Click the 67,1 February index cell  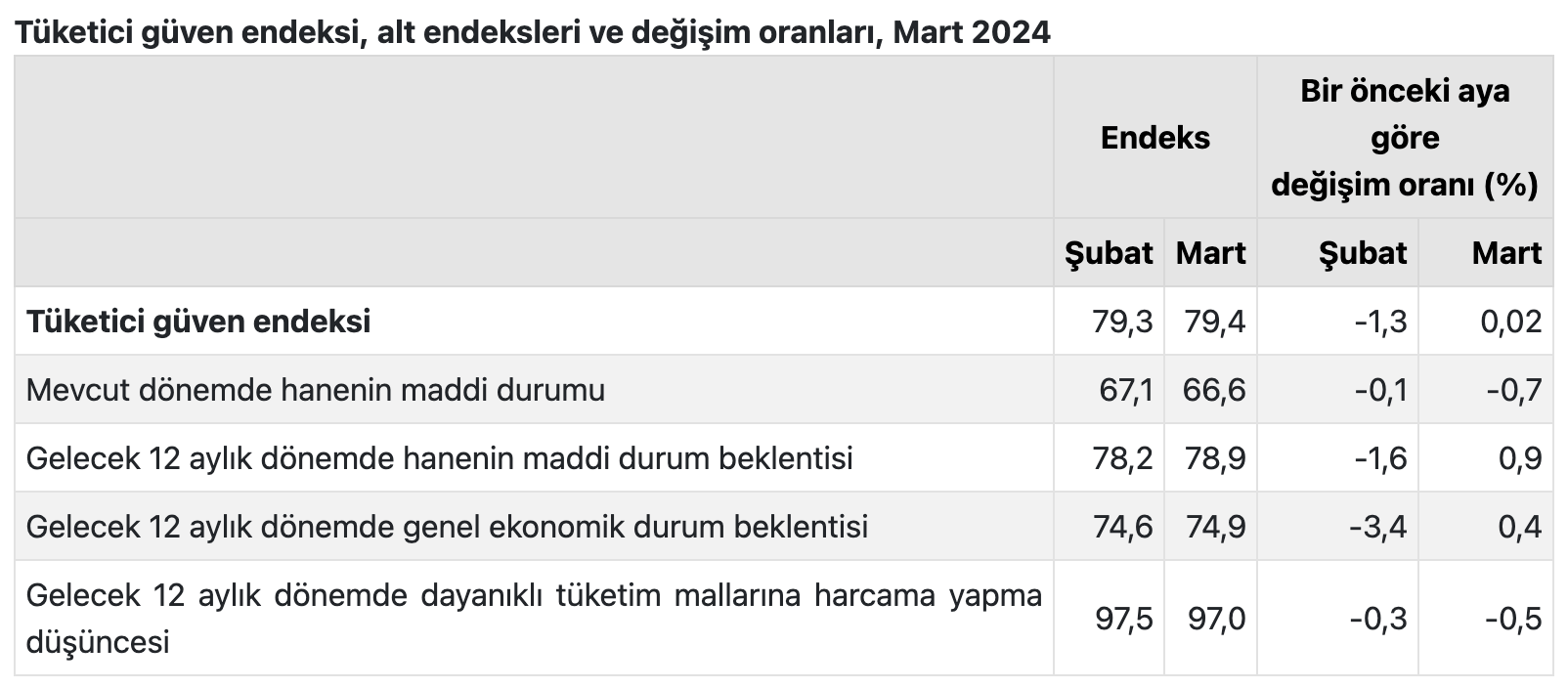[1123, 390]
